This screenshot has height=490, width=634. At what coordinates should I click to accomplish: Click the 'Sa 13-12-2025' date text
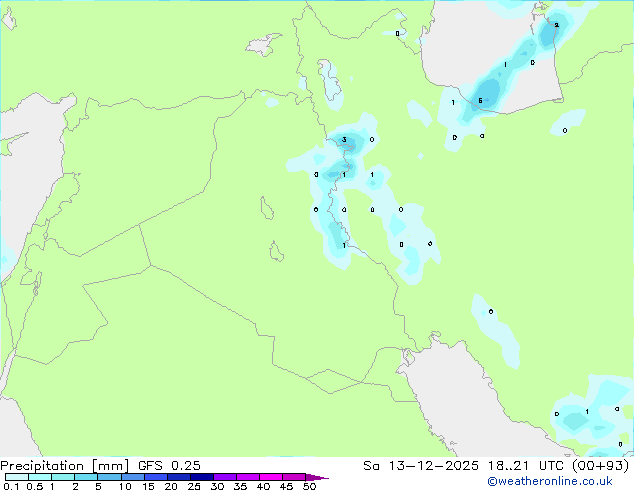(x=421, y=466)
